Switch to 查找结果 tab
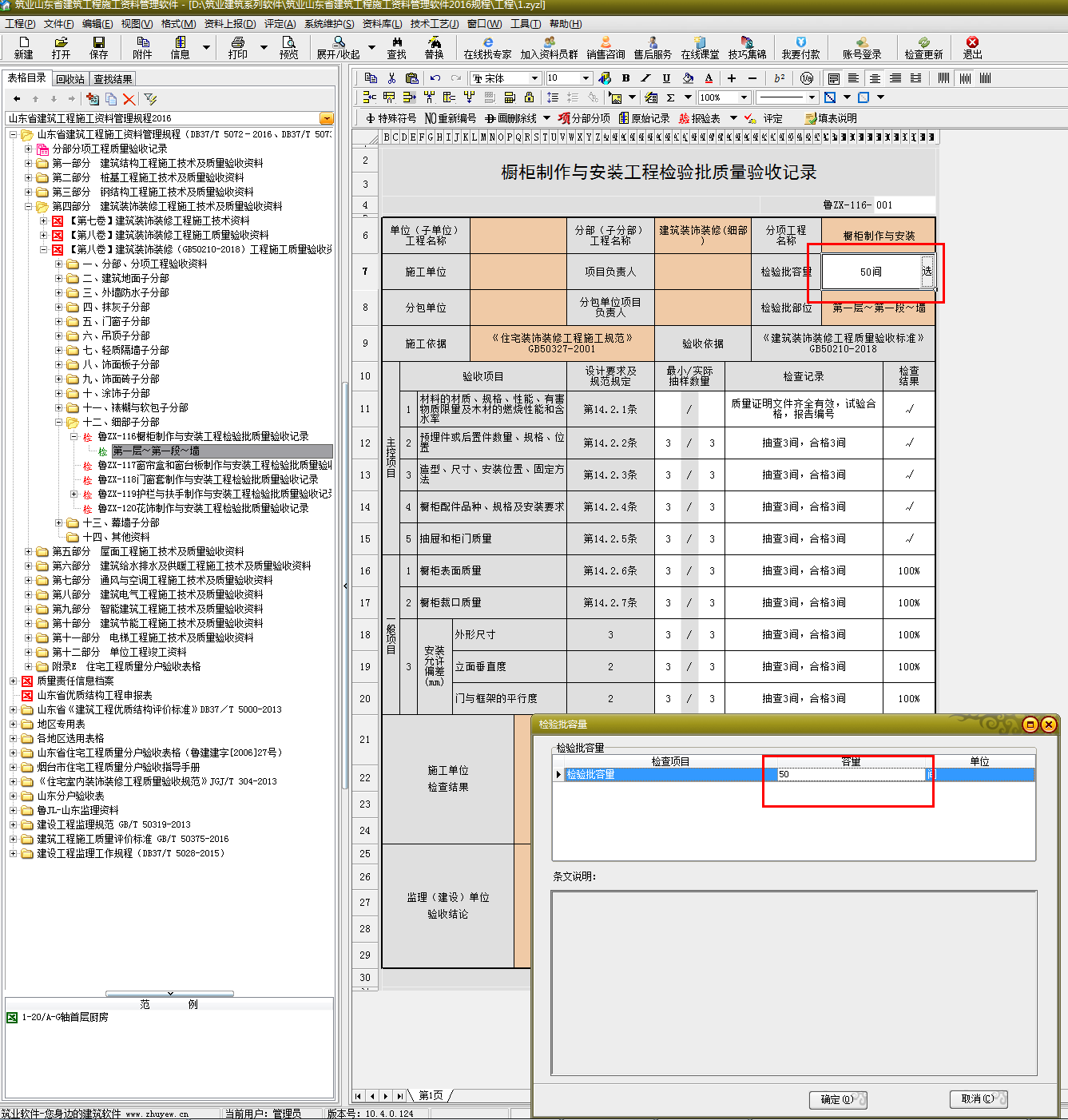 click(x=113, y=79)
